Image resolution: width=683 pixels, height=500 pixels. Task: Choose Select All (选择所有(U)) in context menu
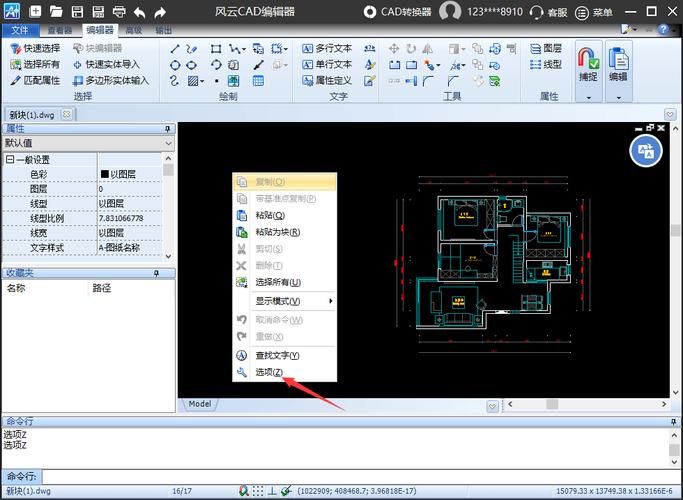285,282
